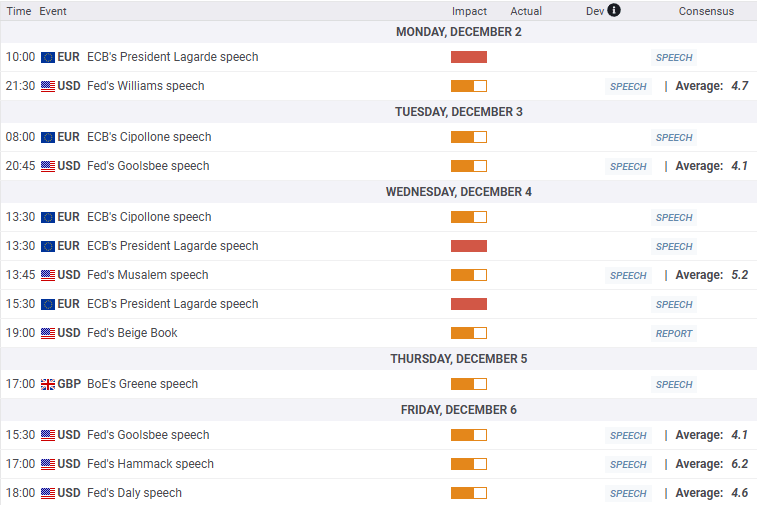Click Average 6.2 on Hammack speech row
757x505 pixels.
(712, 464)
